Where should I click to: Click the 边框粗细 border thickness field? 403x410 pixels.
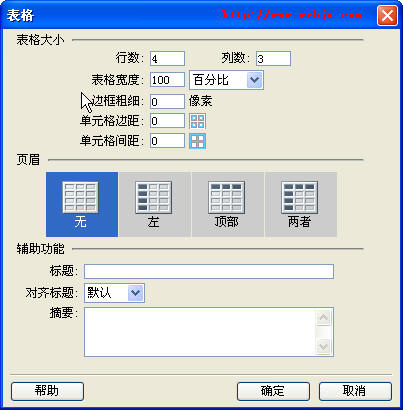(167, 101)
